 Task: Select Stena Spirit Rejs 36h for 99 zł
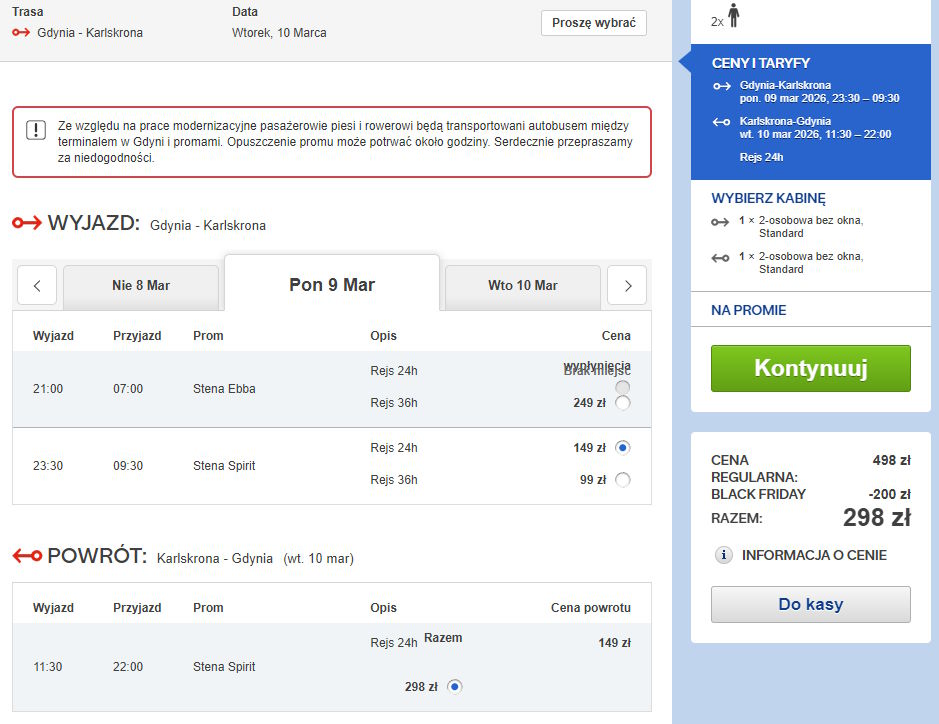(623, 480)
